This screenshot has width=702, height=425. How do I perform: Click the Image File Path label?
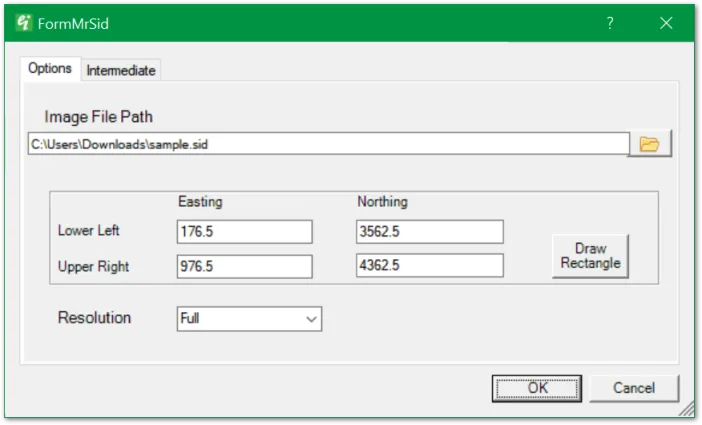(x=98, y=117)
